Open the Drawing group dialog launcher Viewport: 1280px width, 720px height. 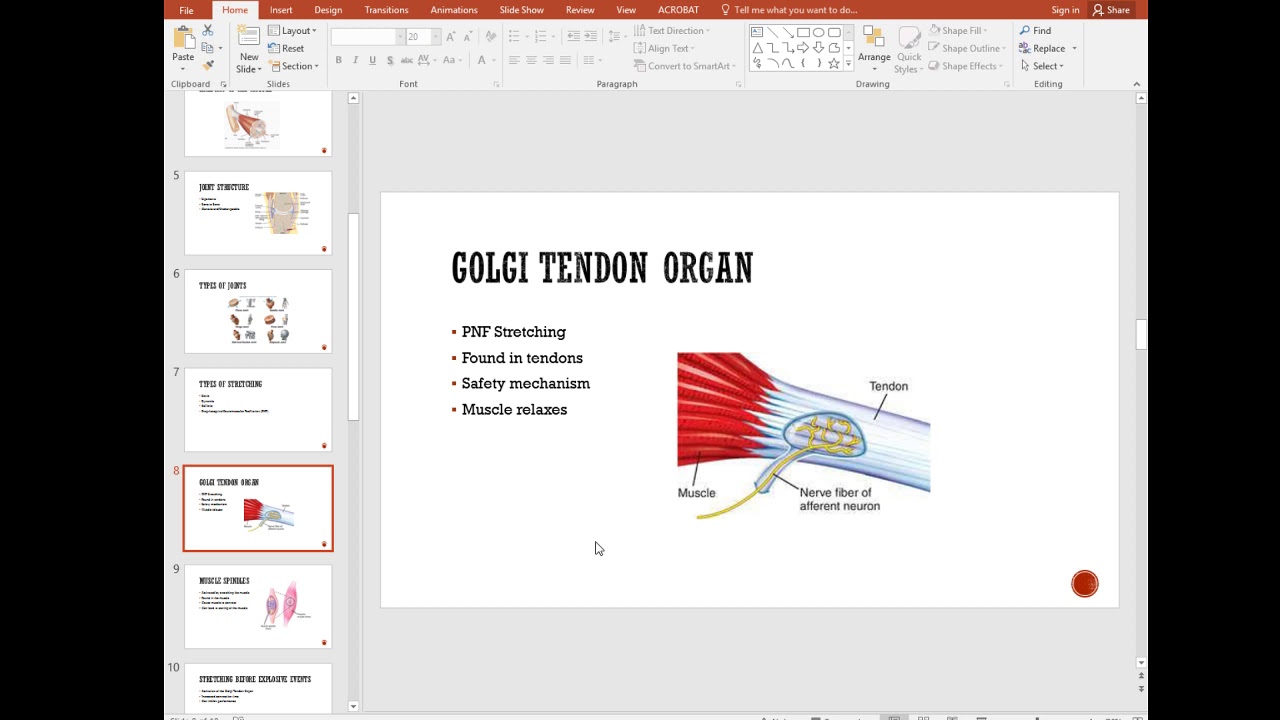[1007, 84]
